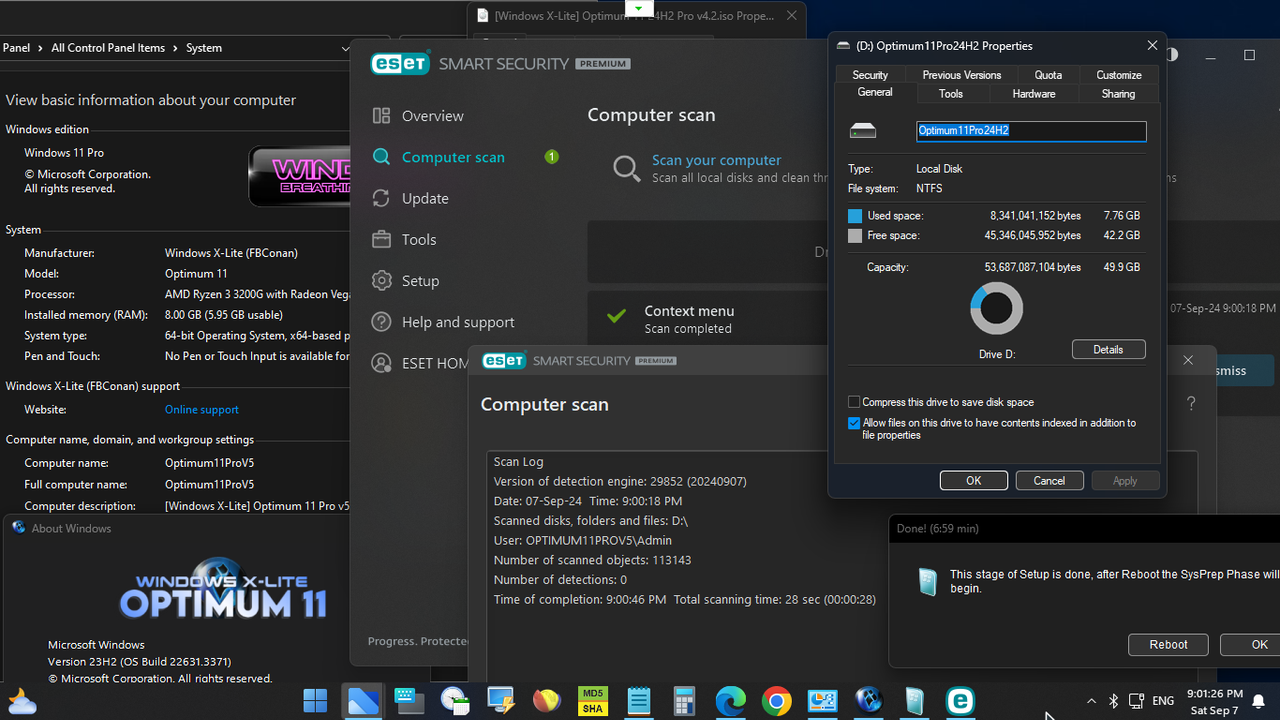
Task: Switch to the Quota tab
Action: coord(1048,75)
